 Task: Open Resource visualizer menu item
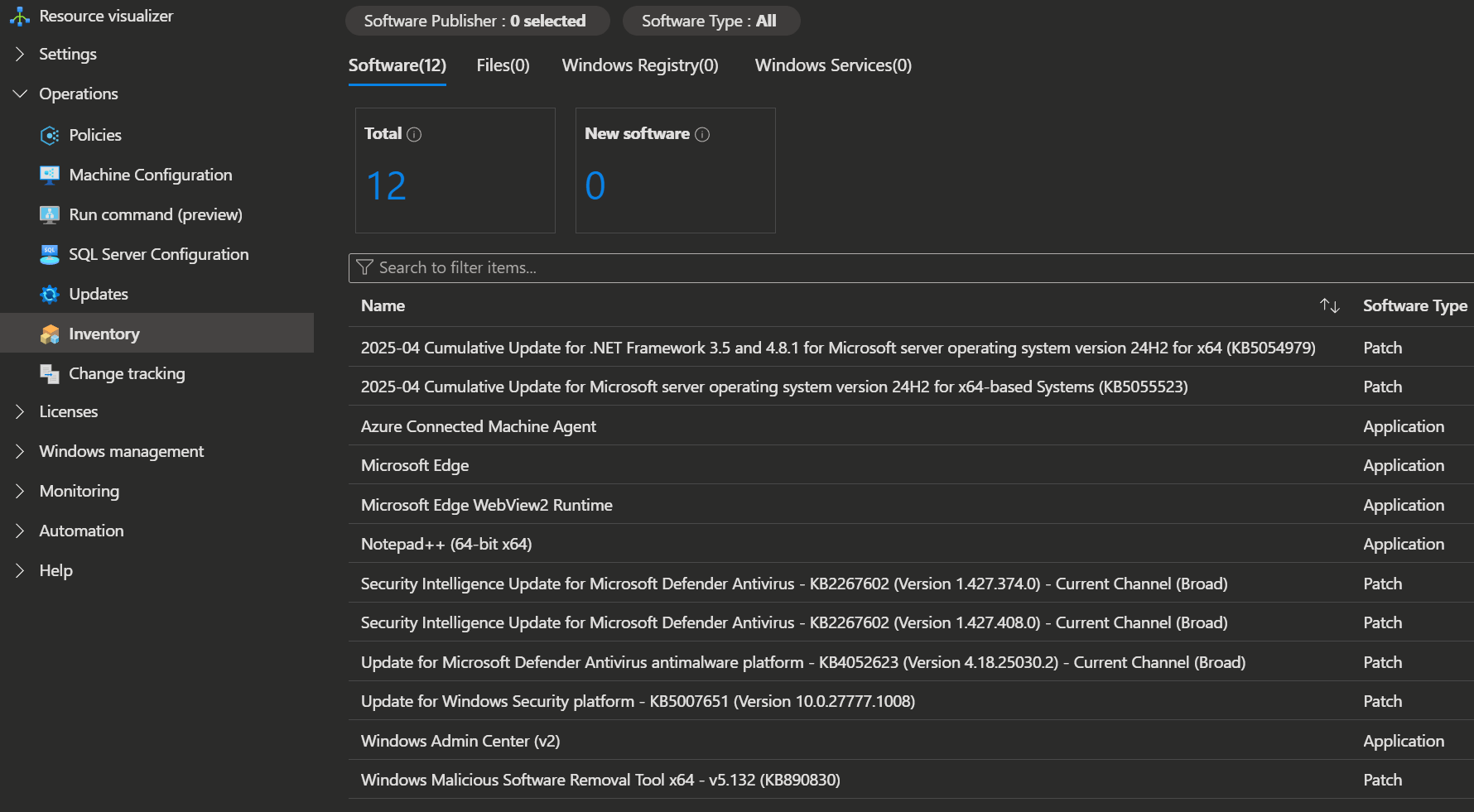tap(106, 16)
